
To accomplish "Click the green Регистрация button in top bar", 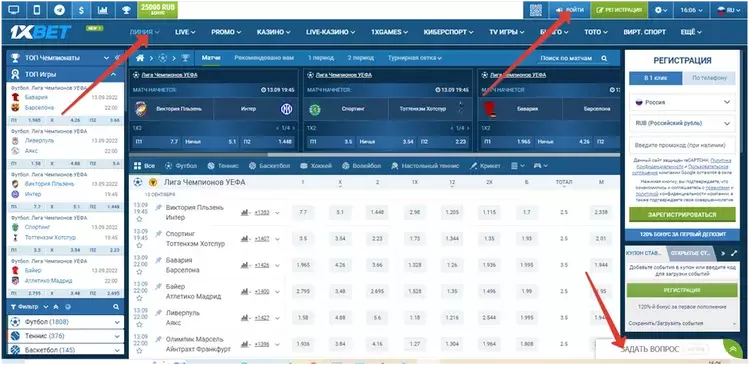I will 619,10.
